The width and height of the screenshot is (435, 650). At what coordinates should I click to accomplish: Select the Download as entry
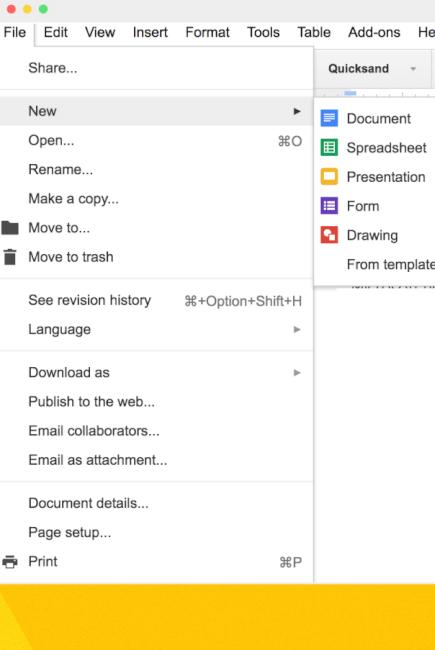156,373
